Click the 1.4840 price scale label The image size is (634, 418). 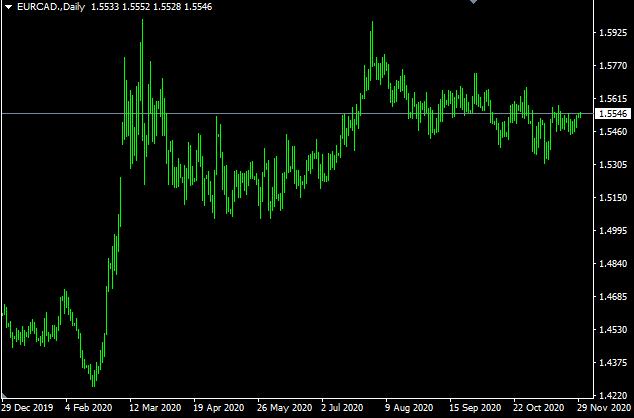tap(613, 264)
